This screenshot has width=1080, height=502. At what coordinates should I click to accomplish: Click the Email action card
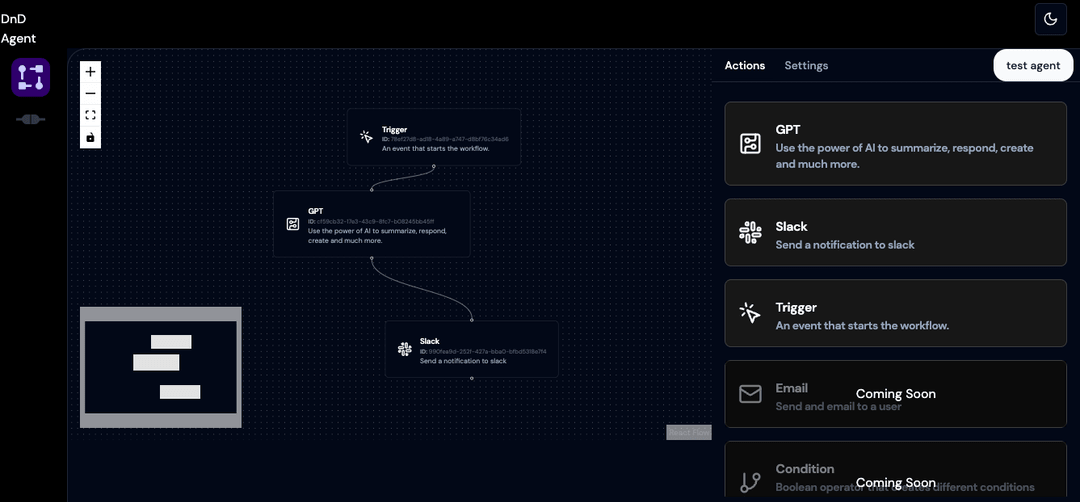pyautogui.click(x=895, y=394)
